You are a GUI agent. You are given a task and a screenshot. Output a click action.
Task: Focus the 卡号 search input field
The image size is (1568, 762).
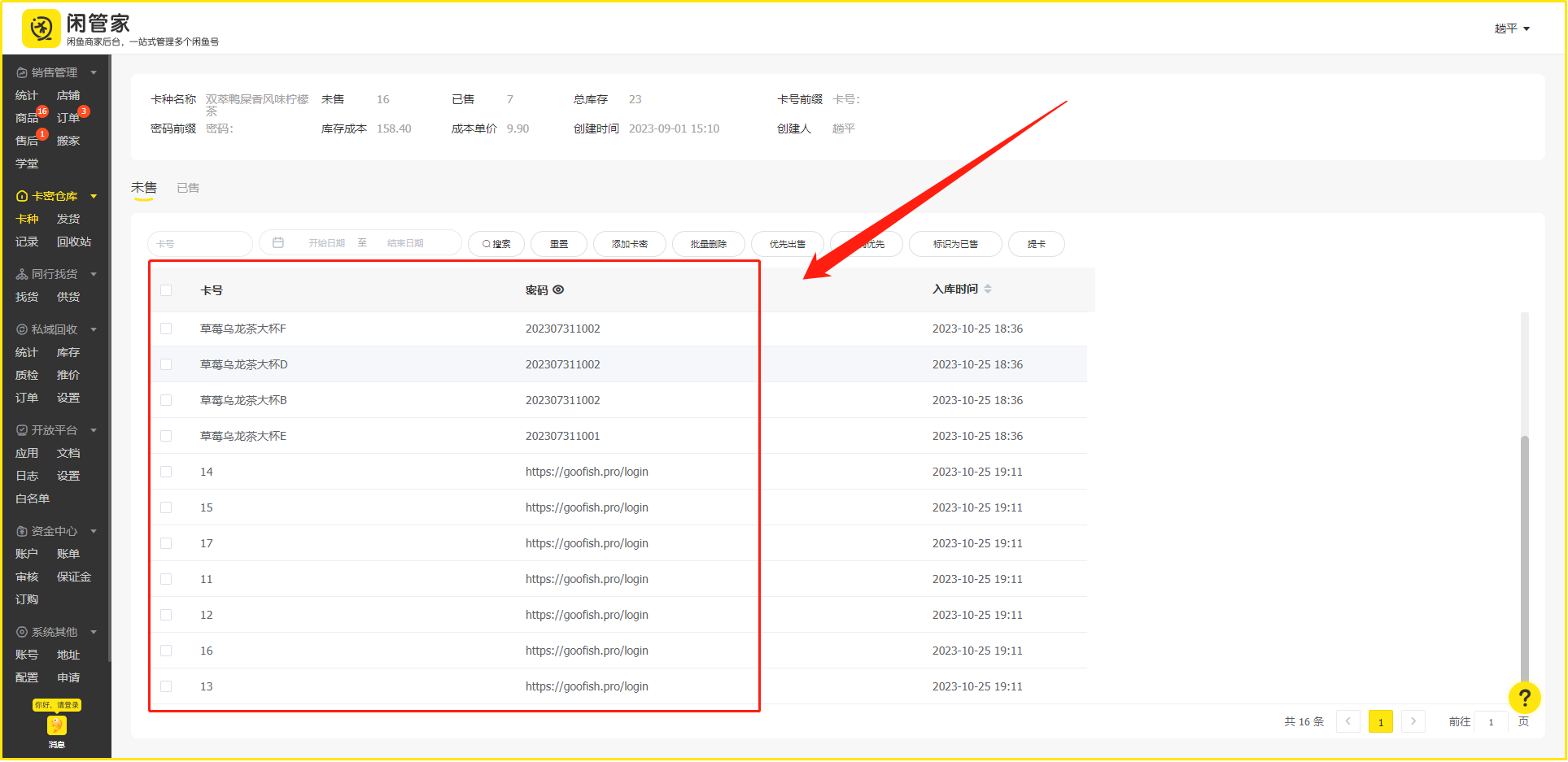pos(200,244)
